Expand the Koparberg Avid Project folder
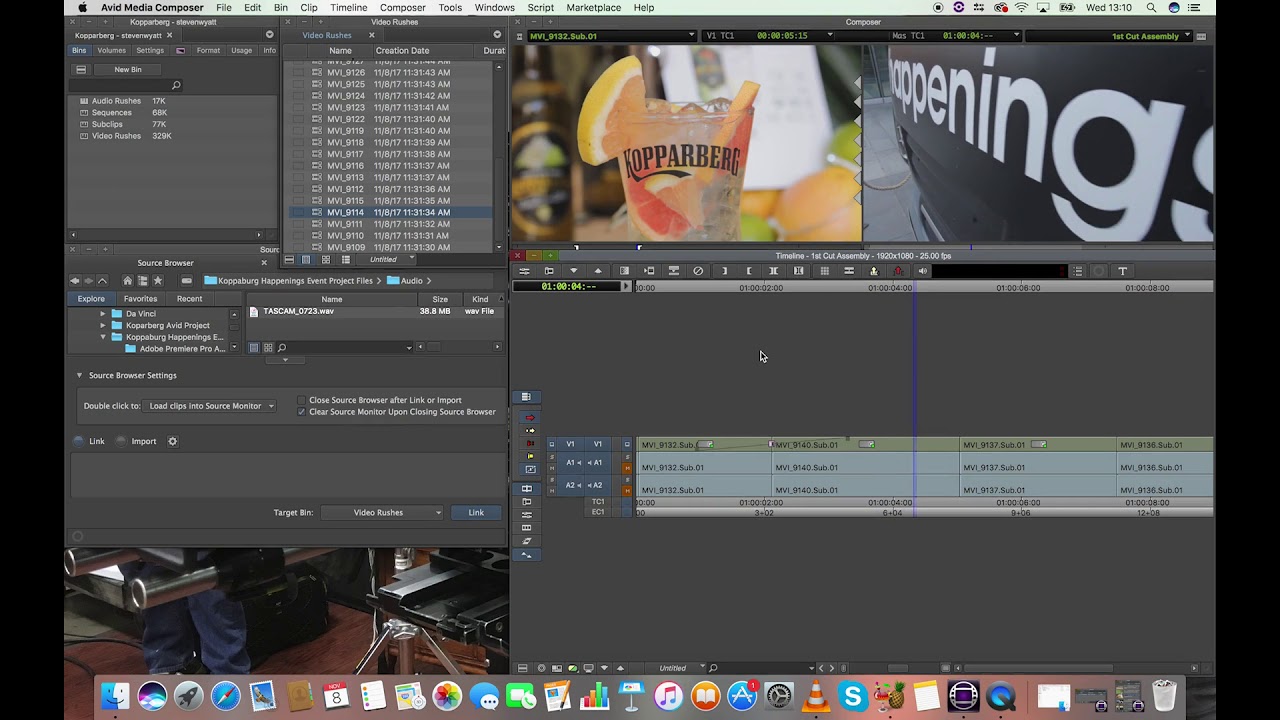This screenshot has height=720, width=1280. tap(102, 326)
